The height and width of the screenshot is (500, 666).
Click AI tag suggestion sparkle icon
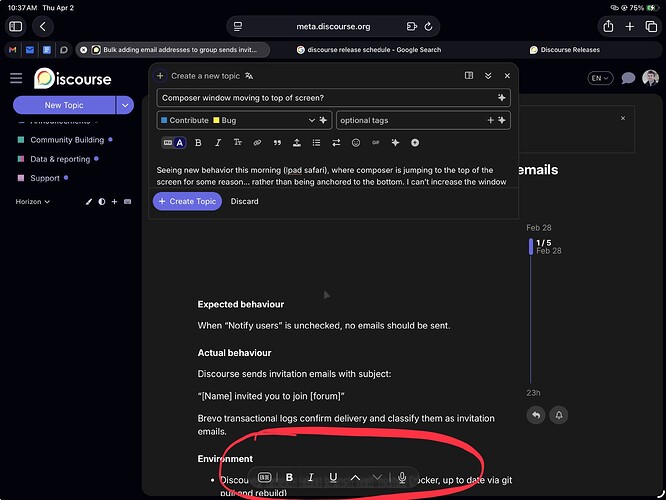(x=502, y=120)
